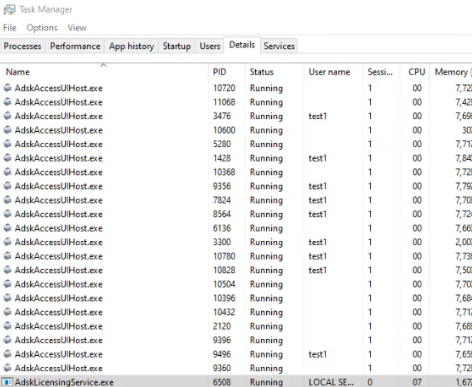Click icon of AdskAccessUIHost.exe with PID 2120

pos(8,326)
